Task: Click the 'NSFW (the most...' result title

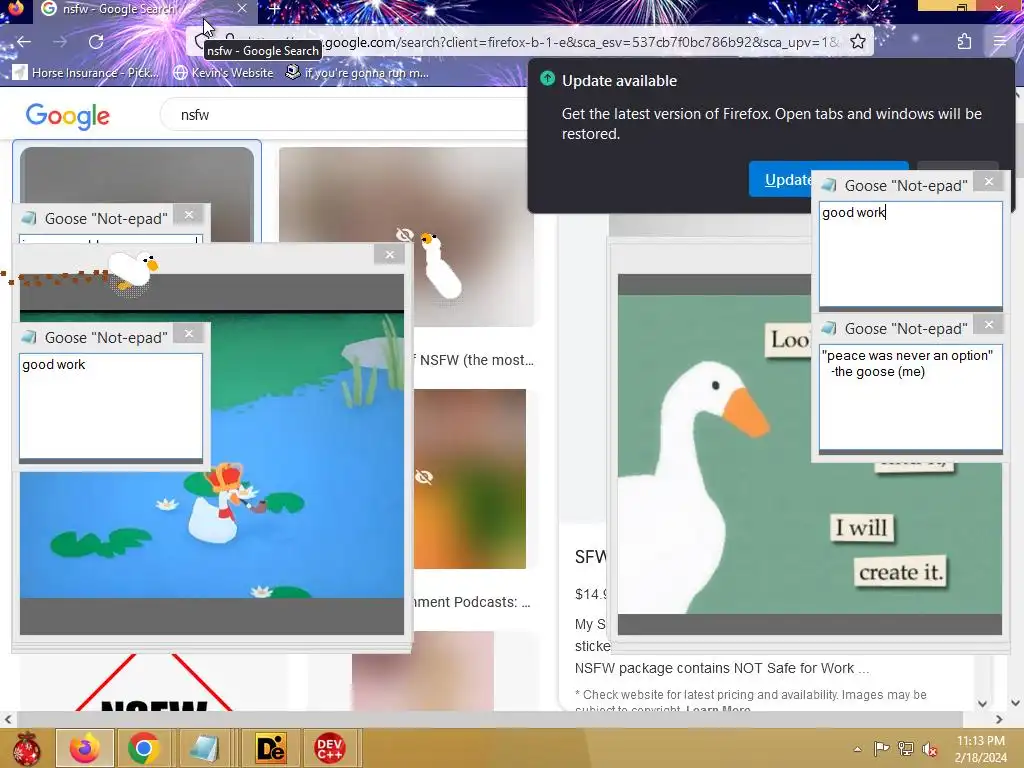Action: tap(476, 360)
